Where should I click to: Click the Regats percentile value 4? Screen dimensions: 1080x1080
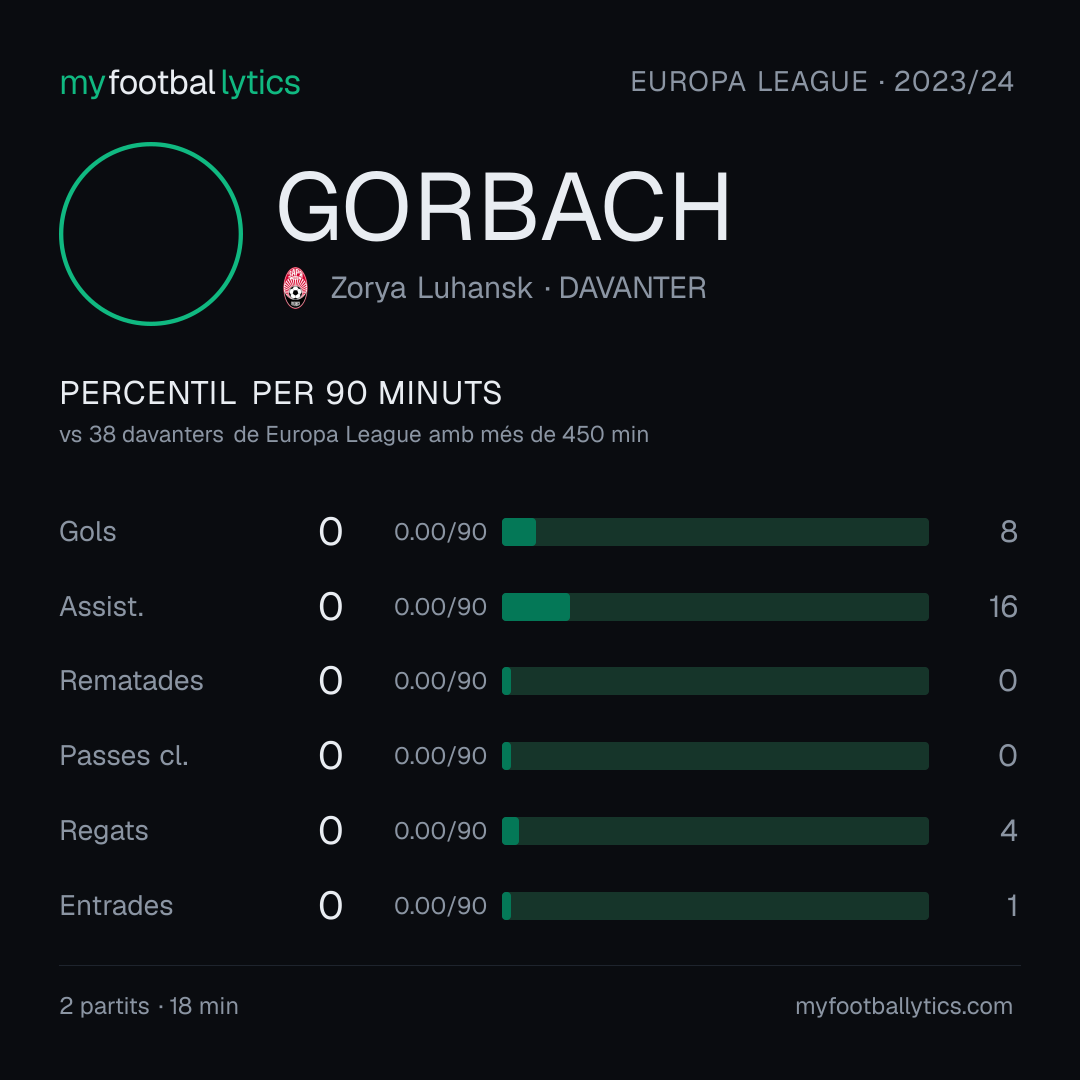click(1009, 831)
